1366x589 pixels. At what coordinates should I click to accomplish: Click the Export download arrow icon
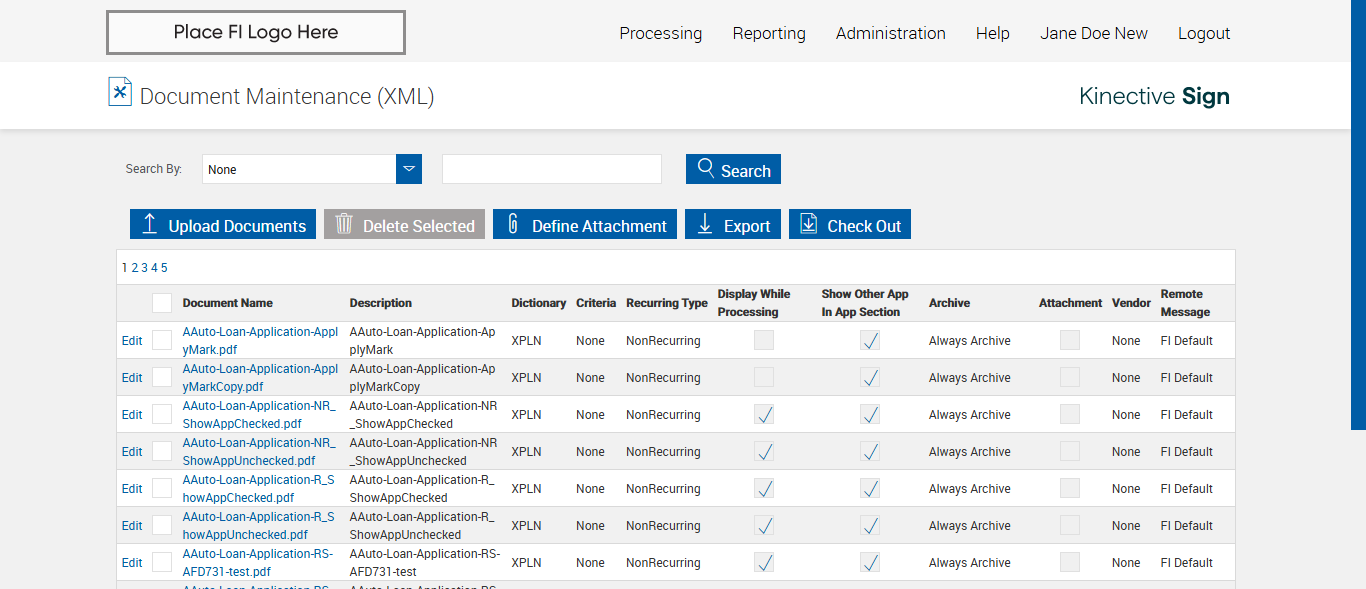[705, 224]
